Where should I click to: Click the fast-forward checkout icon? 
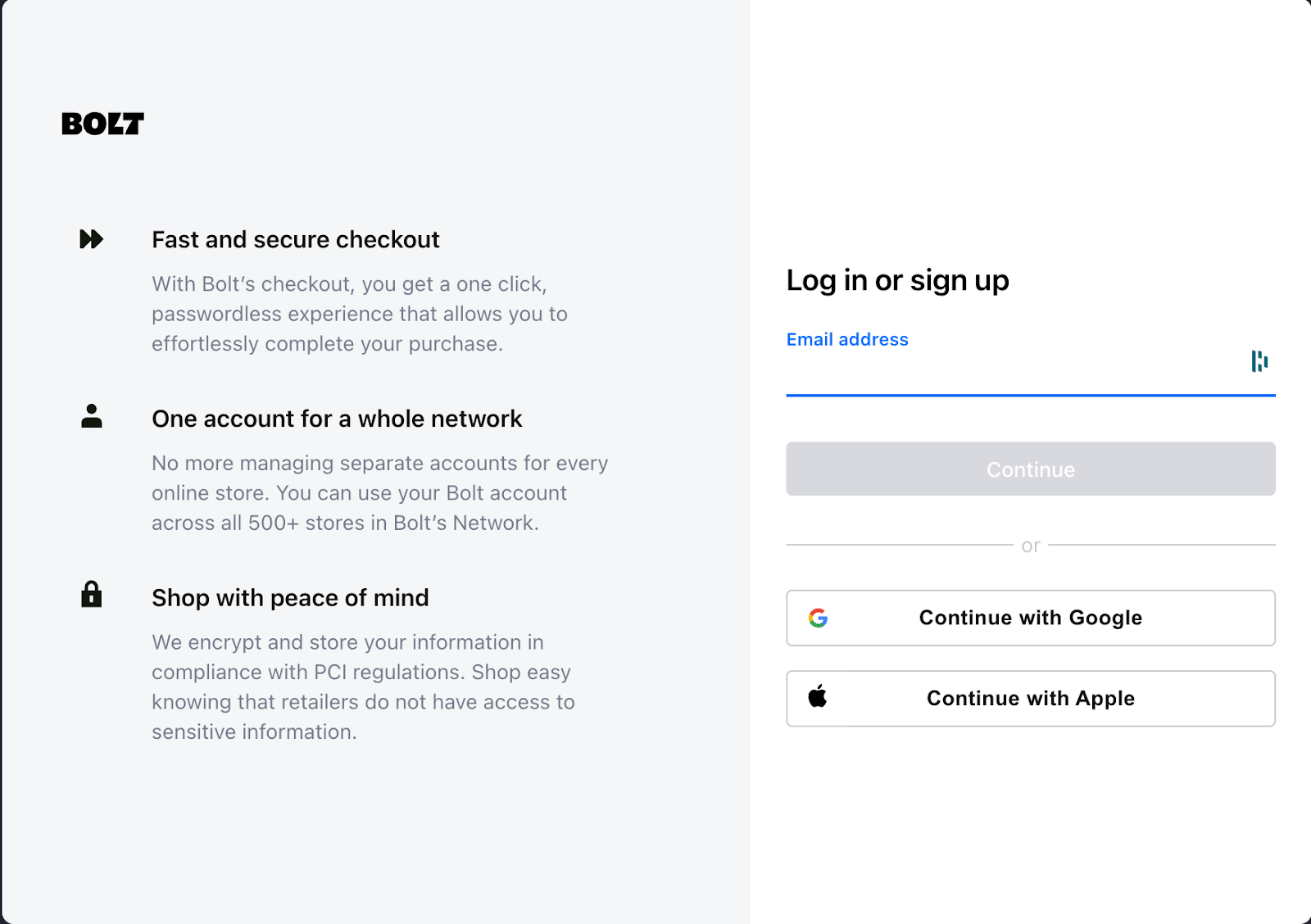coord(91,239)
